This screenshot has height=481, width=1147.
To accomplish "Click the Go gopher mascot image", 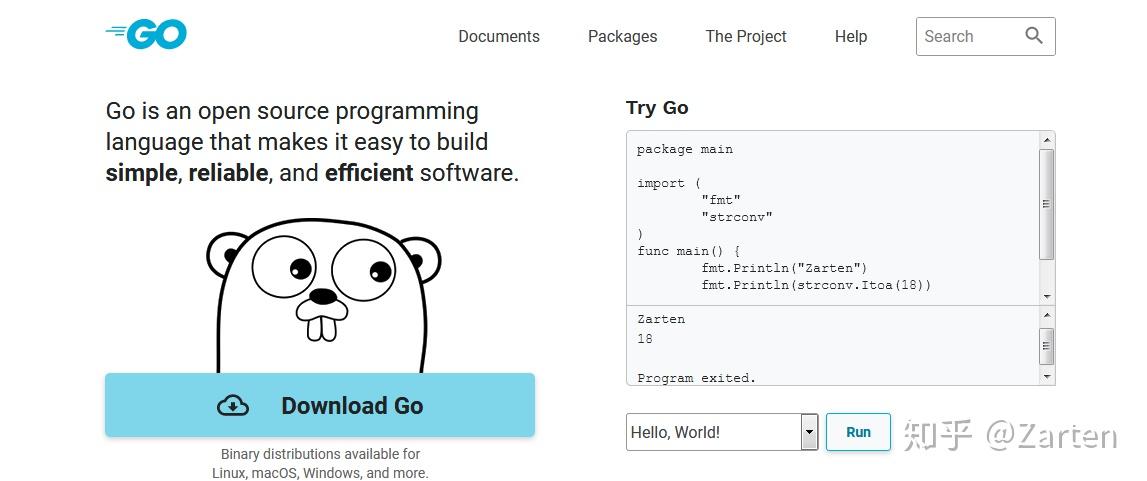I will pos(323,296).
